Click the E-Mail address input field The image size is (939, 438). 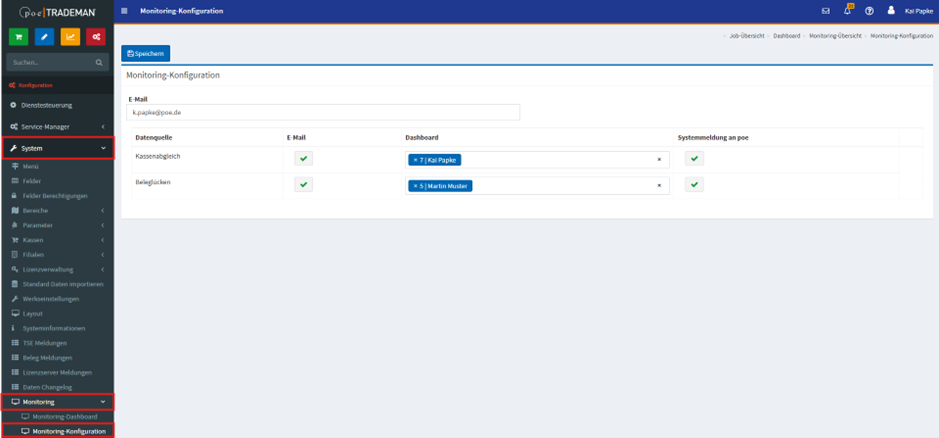(323, 112)
